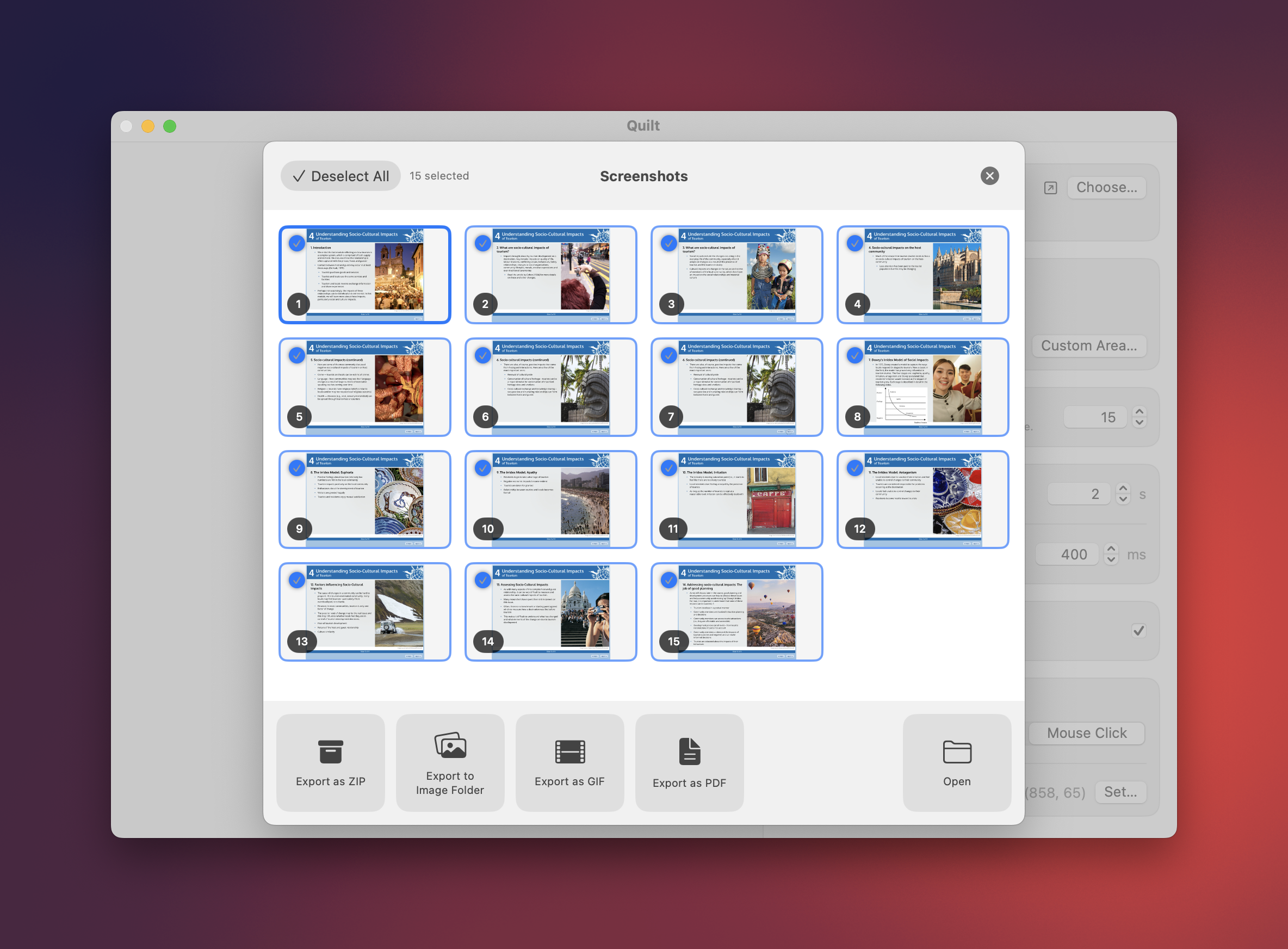Click the 400 ms input field
The image size is (1288, 949).
pyautogui.click(x=1067, y=554)
